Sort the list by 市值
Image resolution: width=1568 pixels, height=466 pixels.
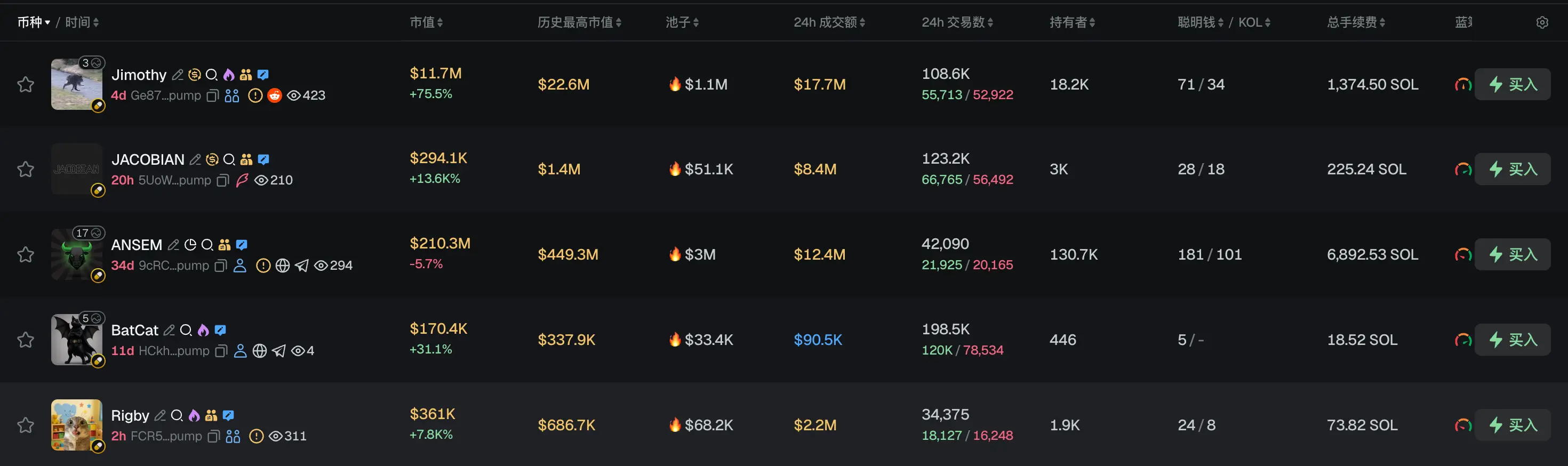[426, 22]
